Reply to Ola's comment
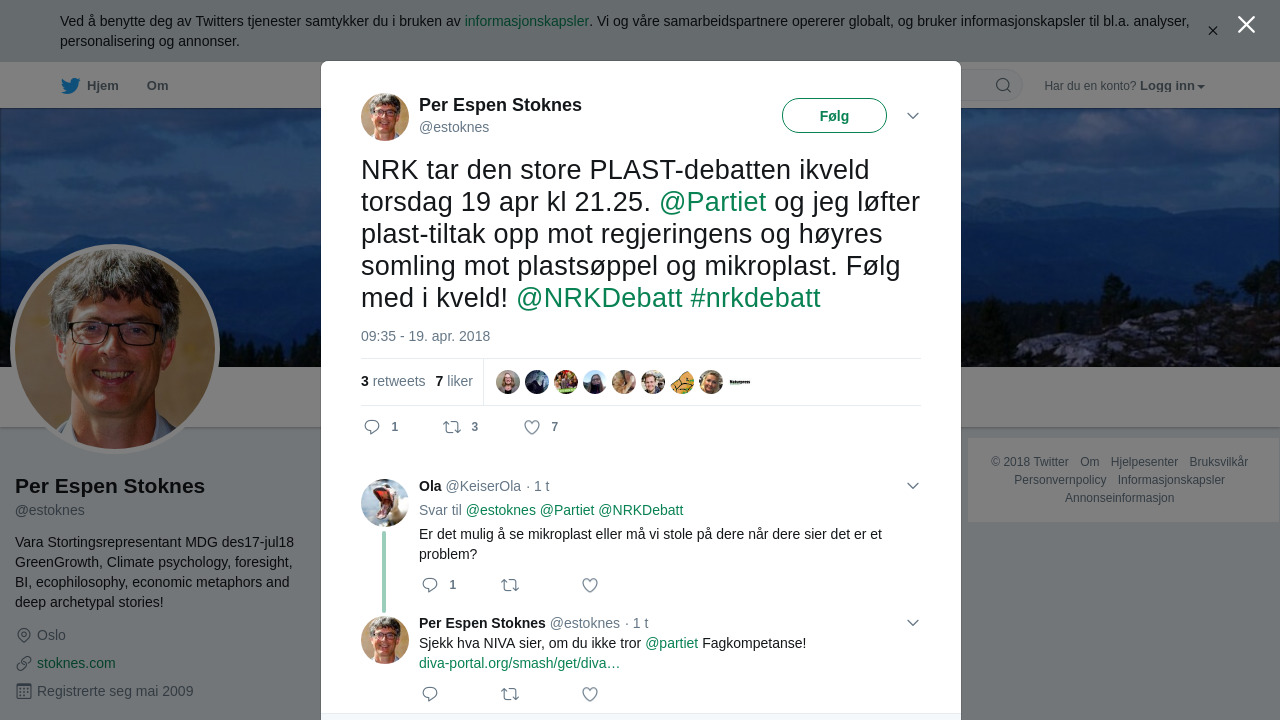 (430, 585)
